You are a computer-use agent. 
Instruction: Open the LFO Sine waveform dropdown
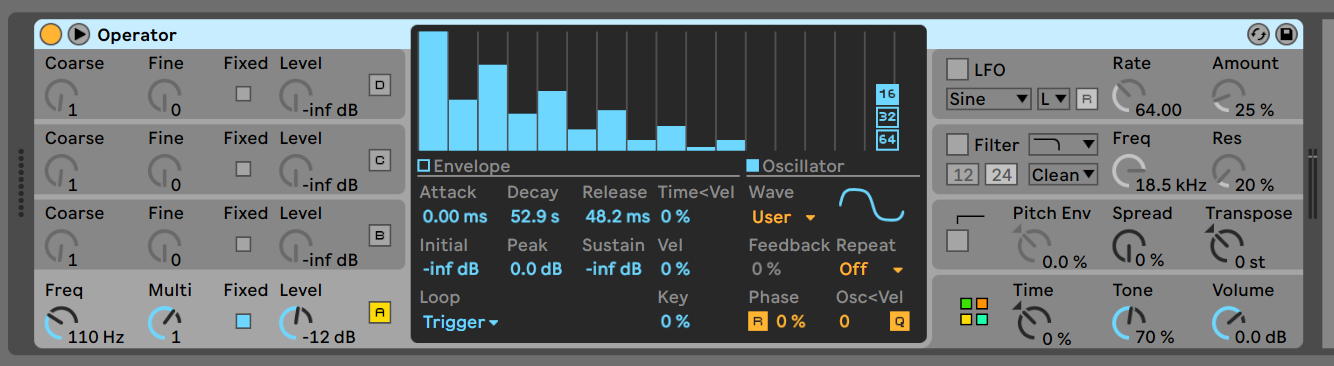988,99
